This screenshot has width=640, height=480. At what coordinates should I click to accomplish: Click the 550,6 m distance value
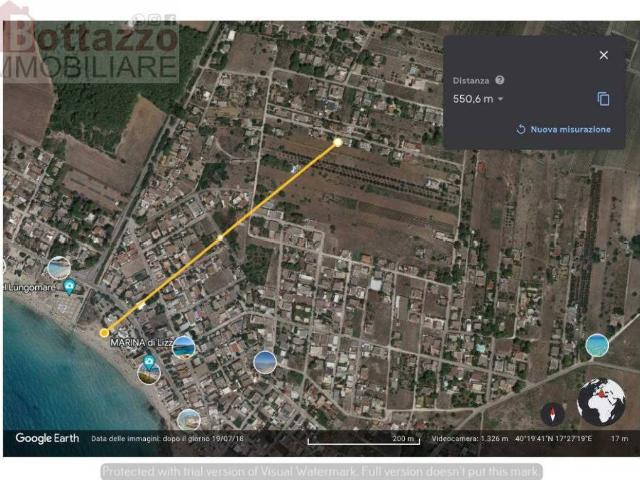473,99
